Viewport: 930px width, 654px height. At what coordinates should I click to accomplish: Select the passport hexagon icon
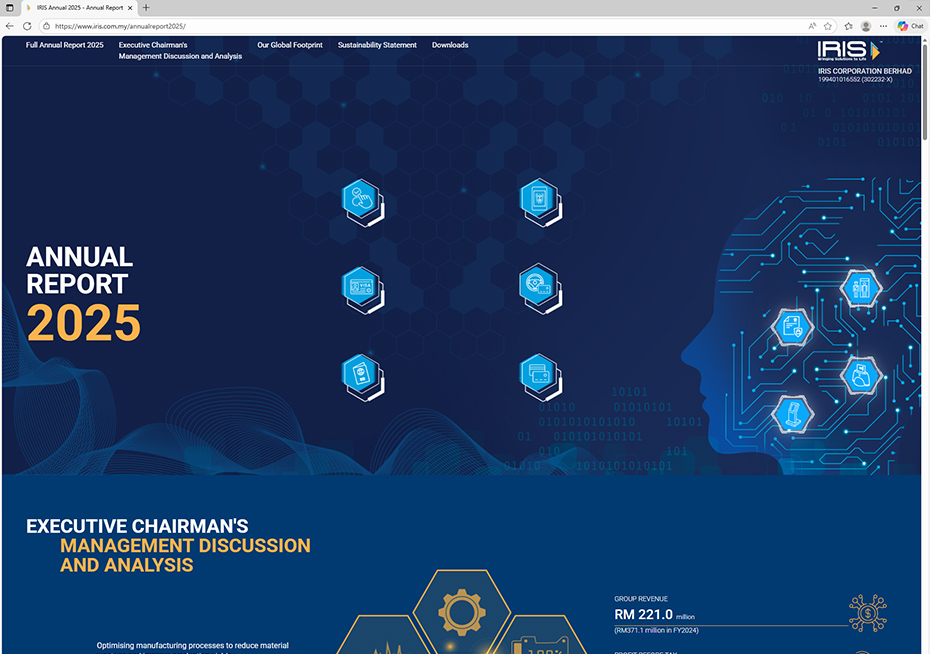(360, 374)
